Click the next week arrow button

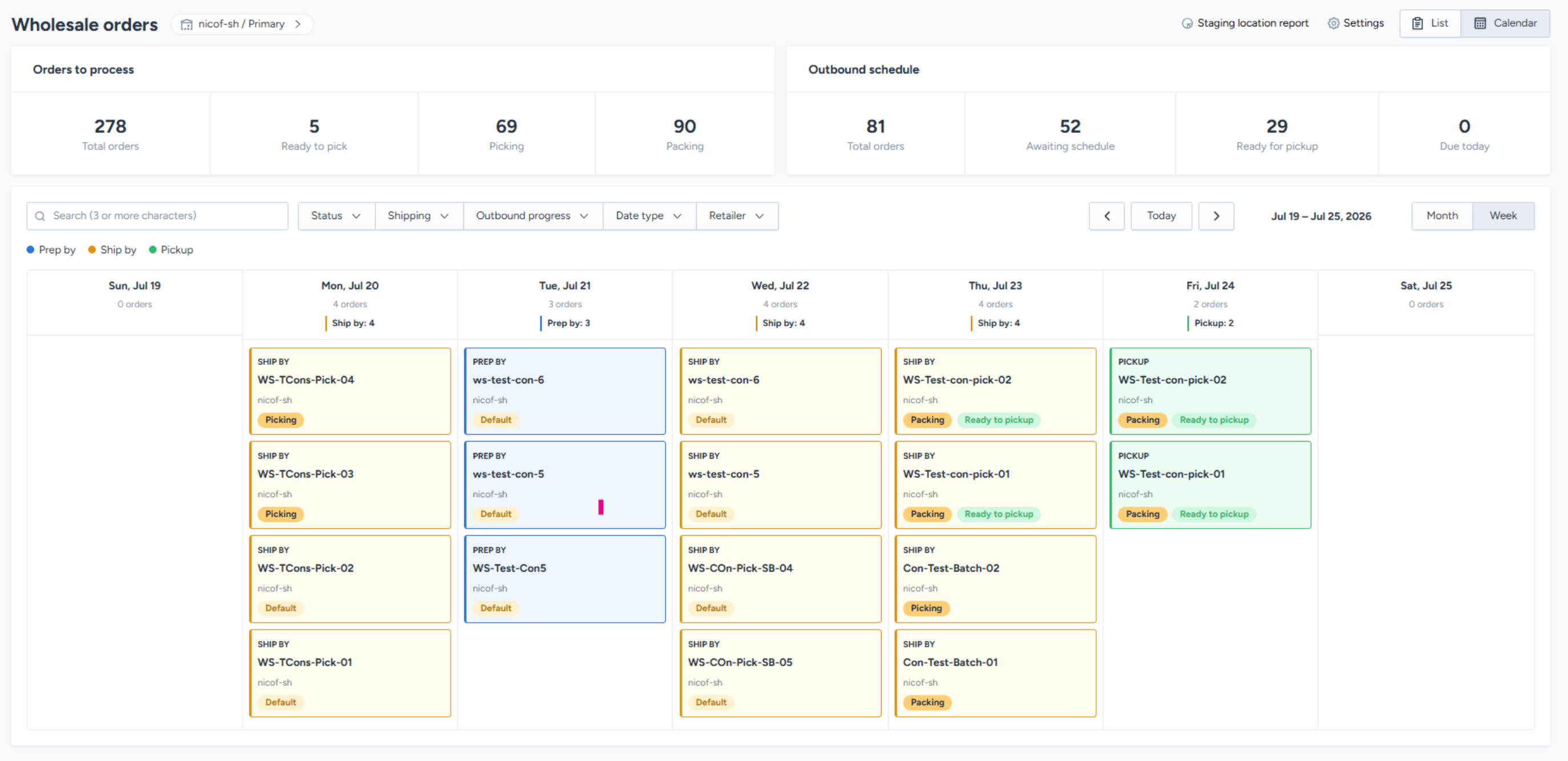[1215, 216]
